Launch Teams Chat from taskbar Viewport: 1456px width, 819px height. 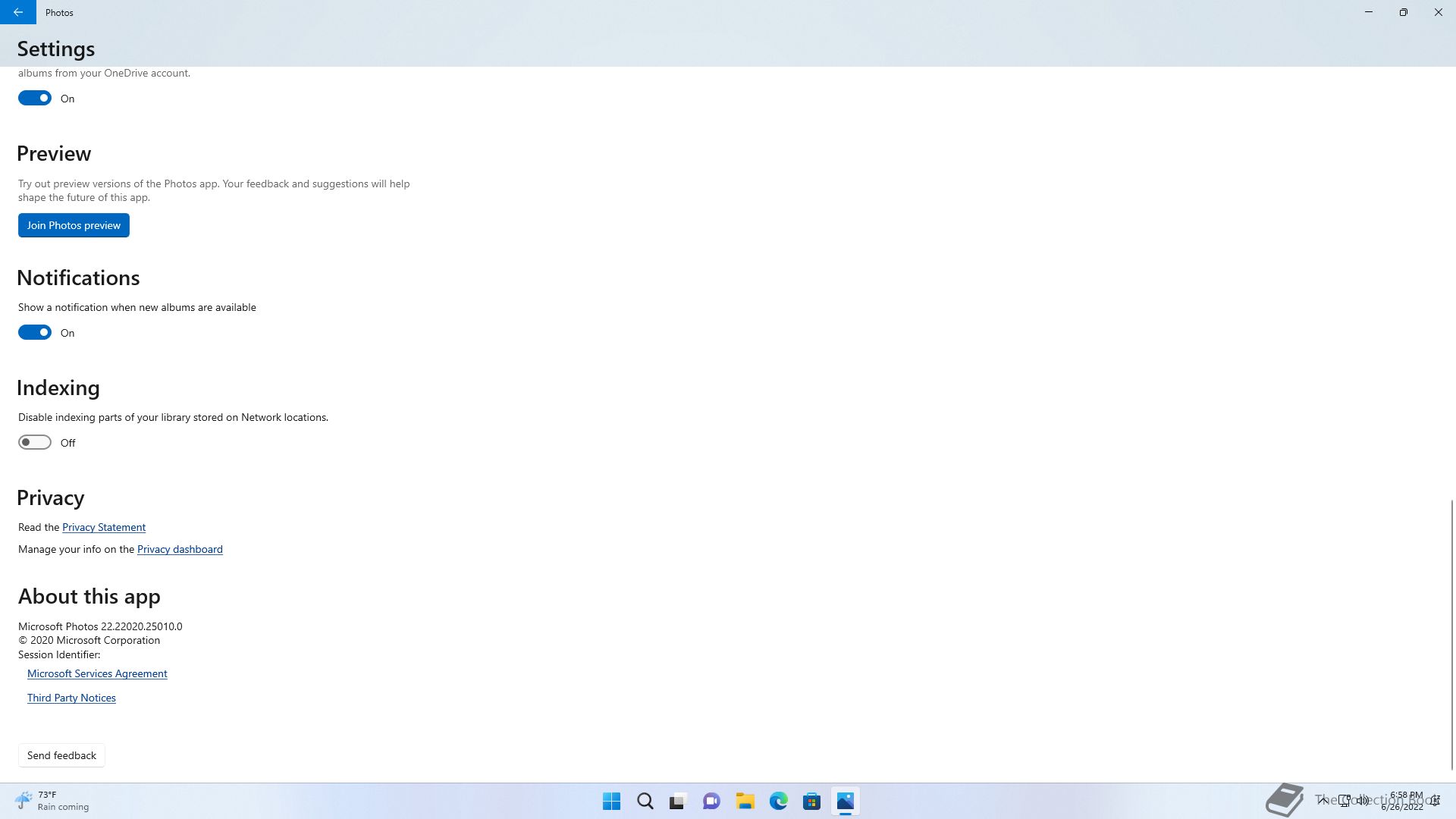click(x=711, y=801)
